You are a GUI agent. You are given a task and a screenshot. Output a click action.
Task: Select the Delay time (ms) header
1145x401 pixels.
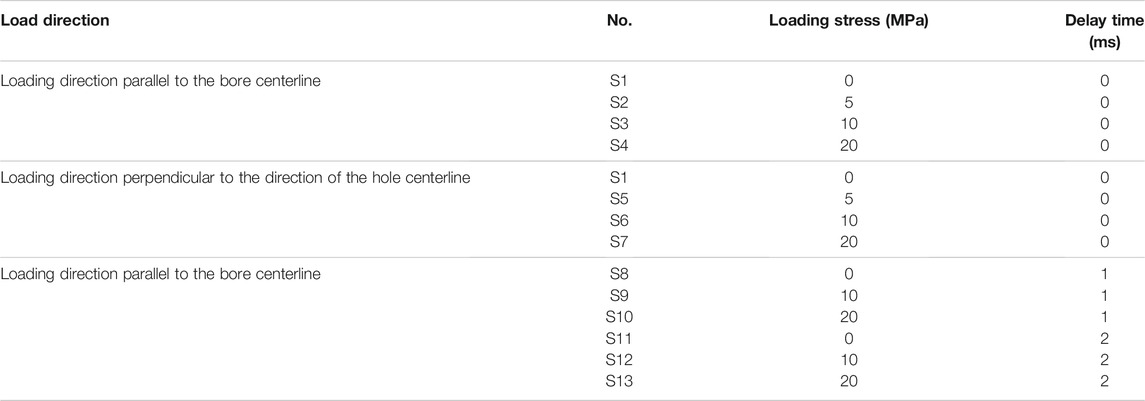tap(1105, 31)
